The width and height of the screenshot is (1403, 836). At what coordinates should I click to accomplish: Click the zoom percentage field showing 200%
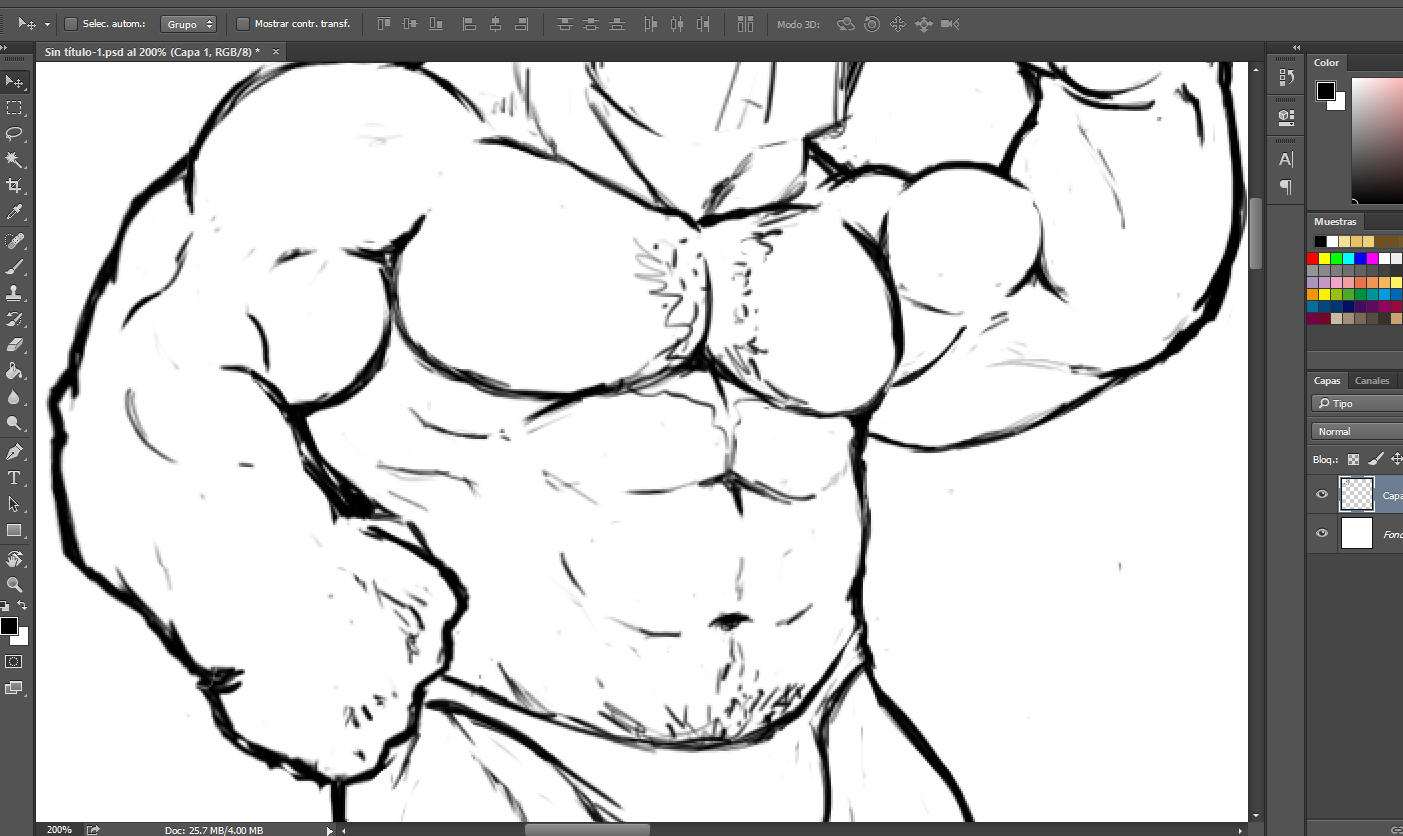[59, 830]
